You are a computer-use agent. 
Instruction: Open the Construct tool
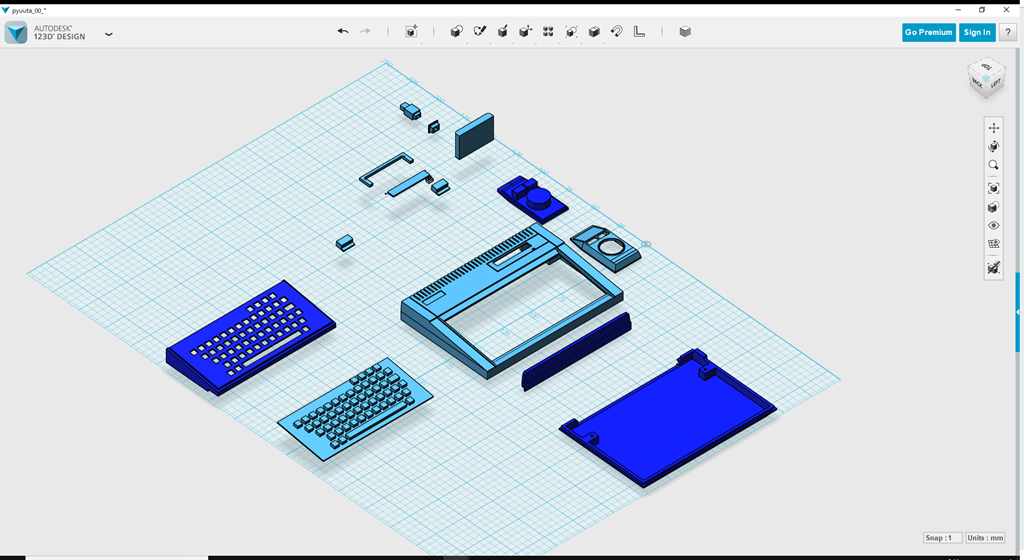[x=502, y=32]
